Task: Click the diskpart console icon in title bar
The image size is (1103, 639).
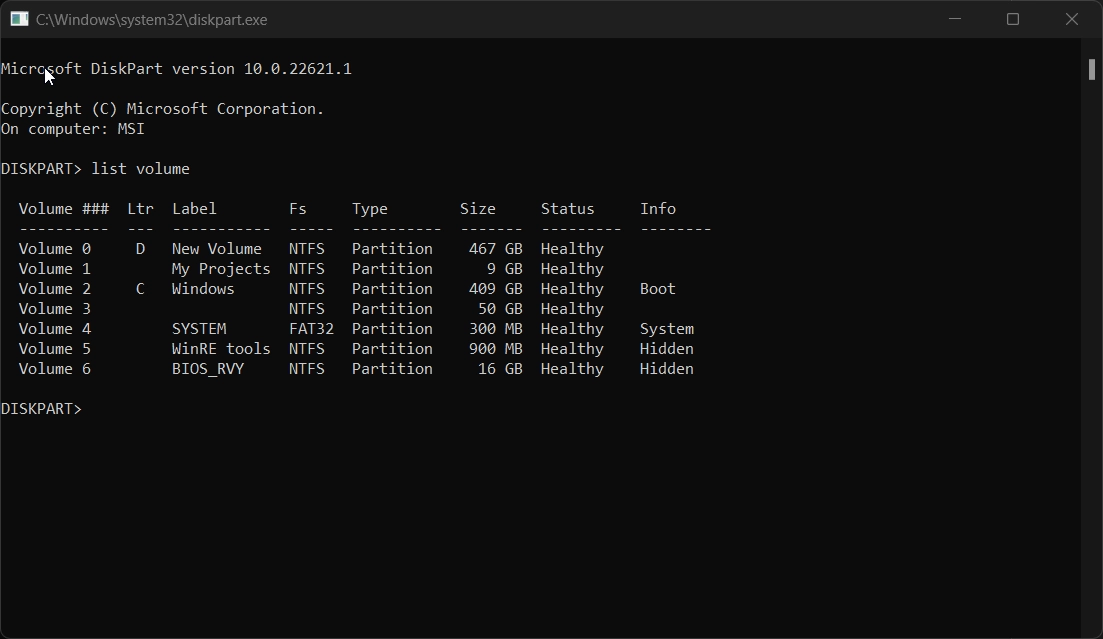Action: [19, 19]
